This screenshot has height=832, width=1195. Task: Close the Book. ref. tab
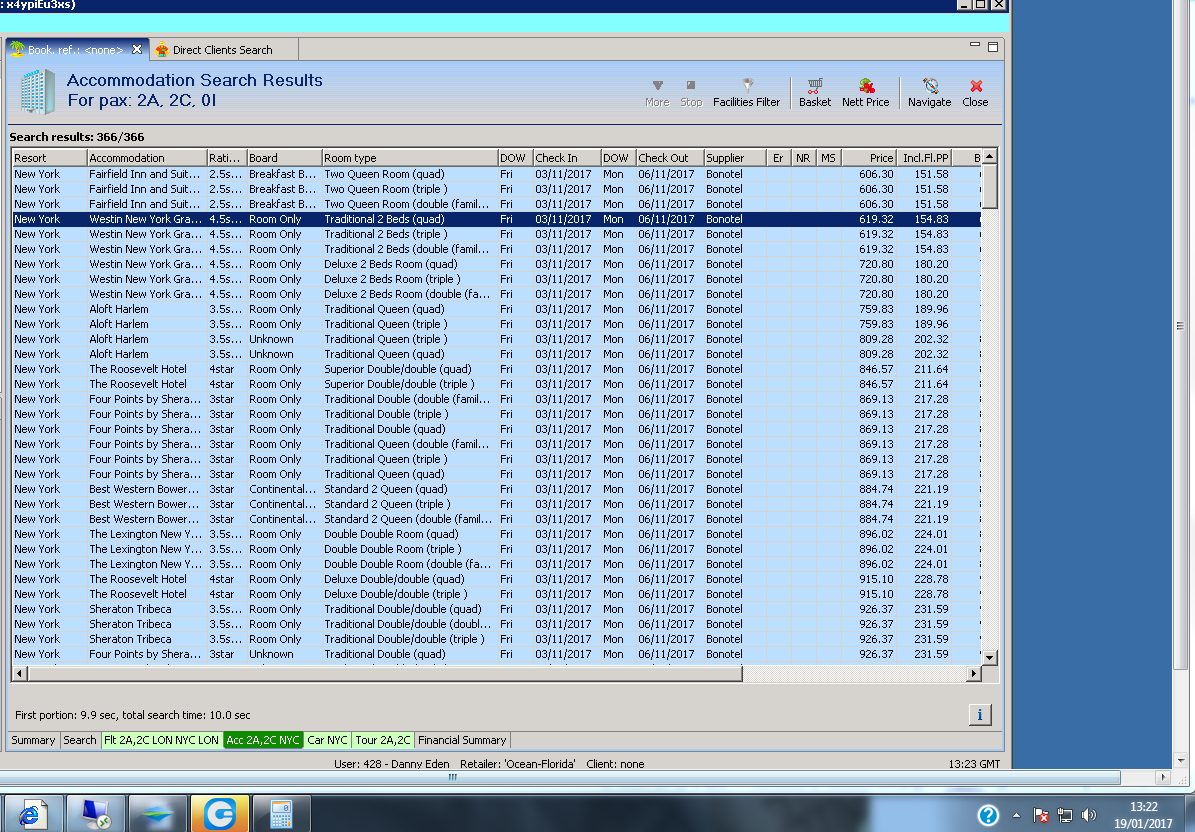click(137, 50)
